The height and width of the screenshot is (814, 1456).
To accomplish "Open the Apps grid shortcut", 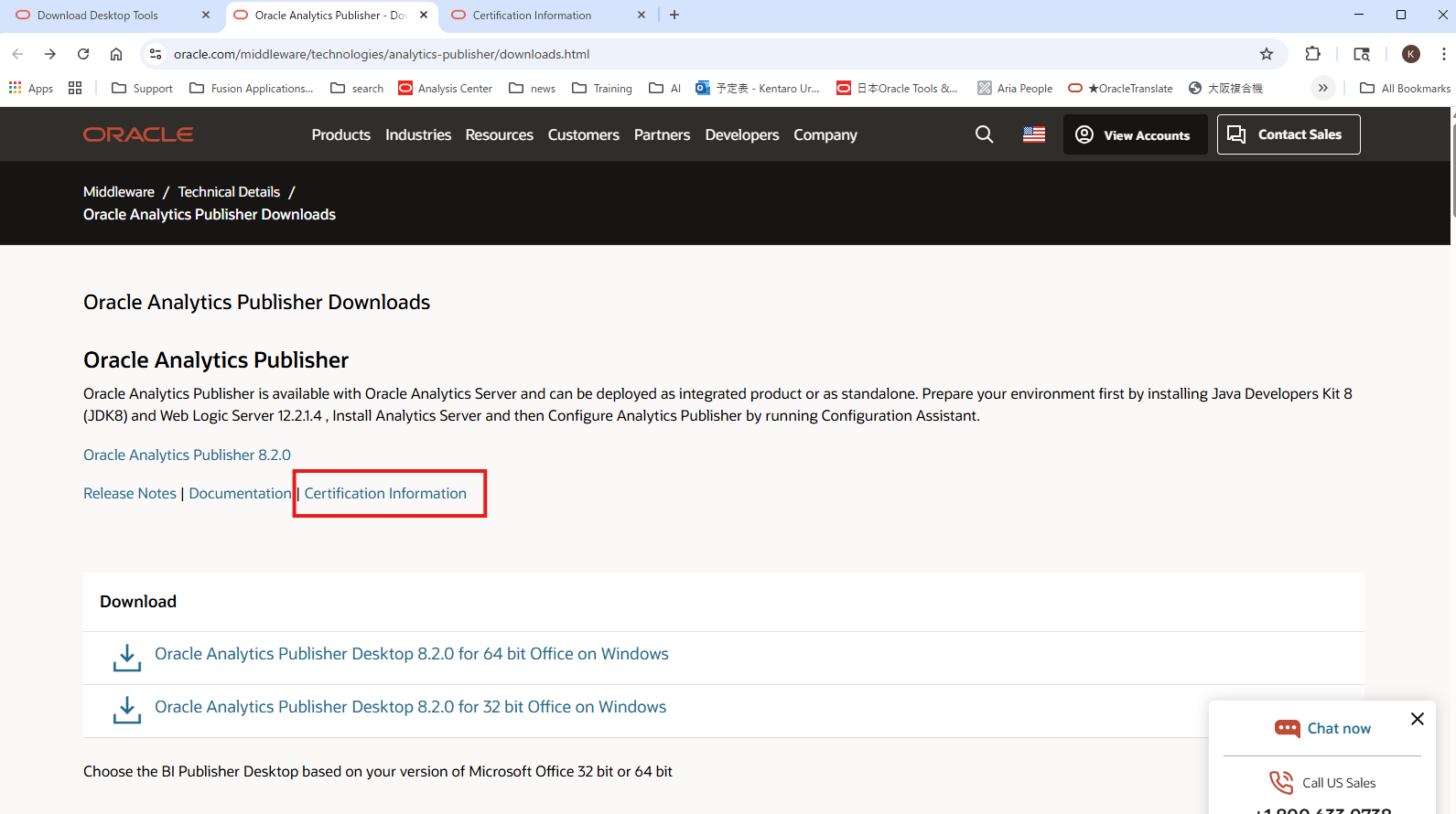I will point(31,88).
